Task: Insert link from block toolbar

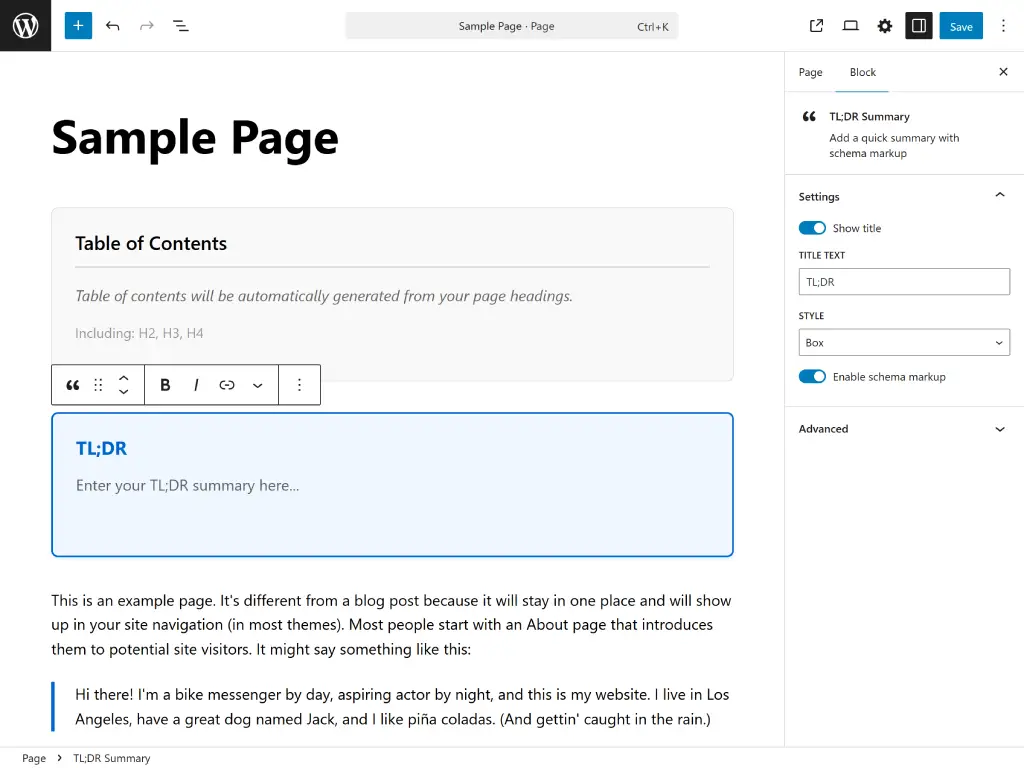Action: (227, 385)
